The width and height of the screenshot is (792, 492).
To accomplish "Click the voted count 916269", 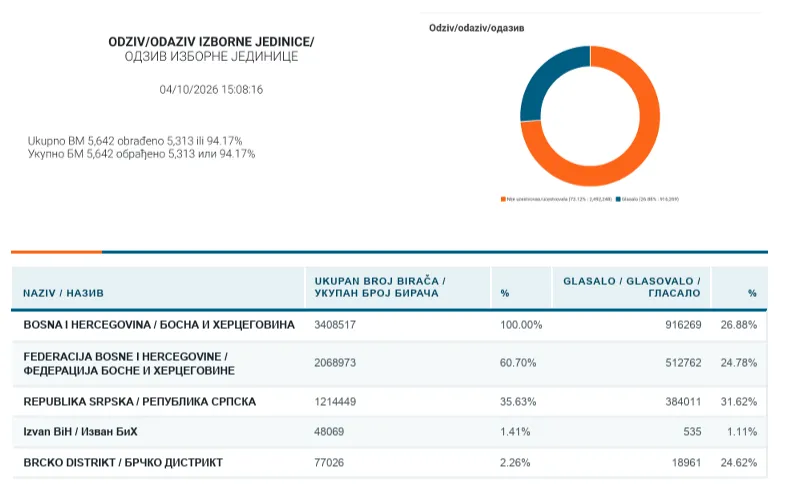I will pos(683,325).
